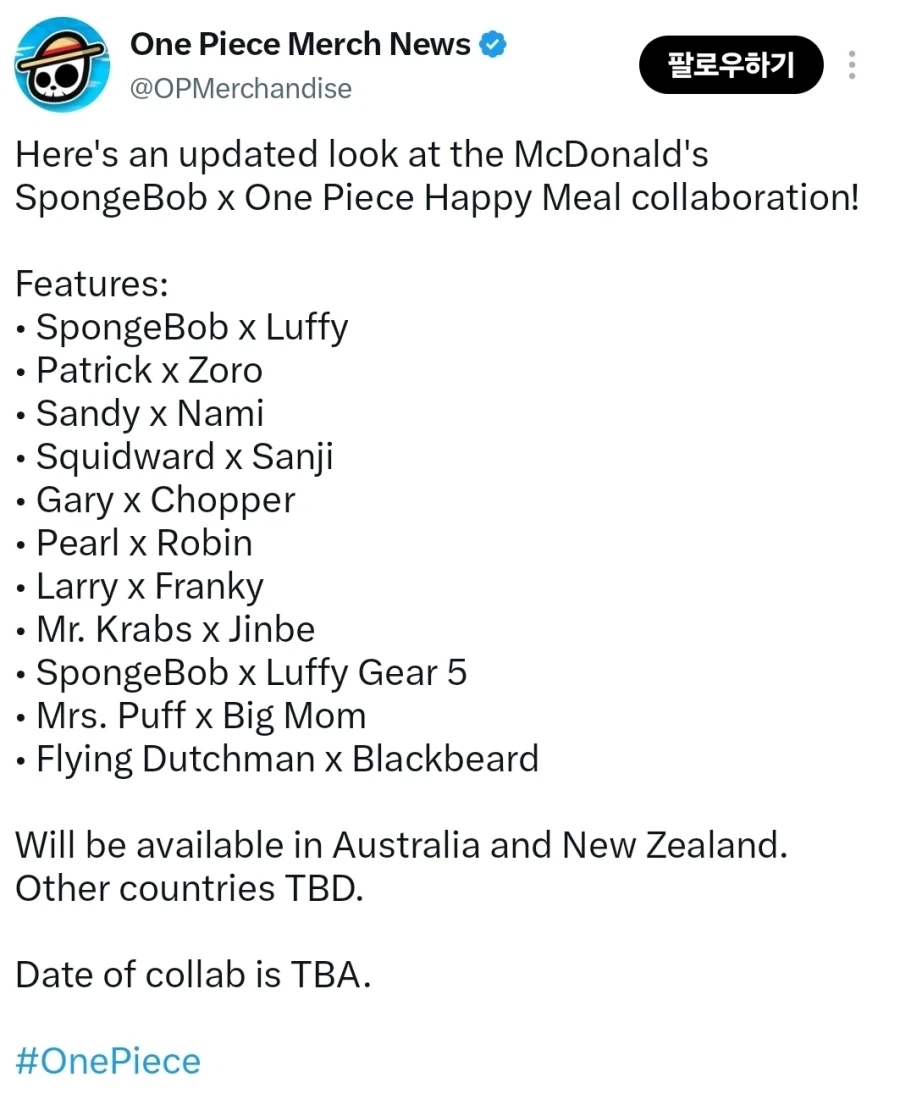Click the blue verified checkmark badge

(x=492, y=44)
